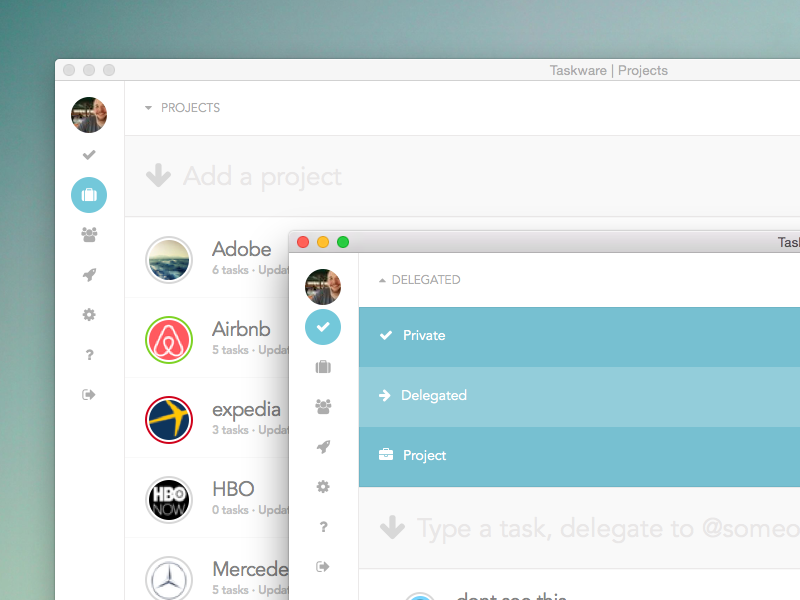
Task: Choose the Private menu option
Action: click(x=579, y=336)
